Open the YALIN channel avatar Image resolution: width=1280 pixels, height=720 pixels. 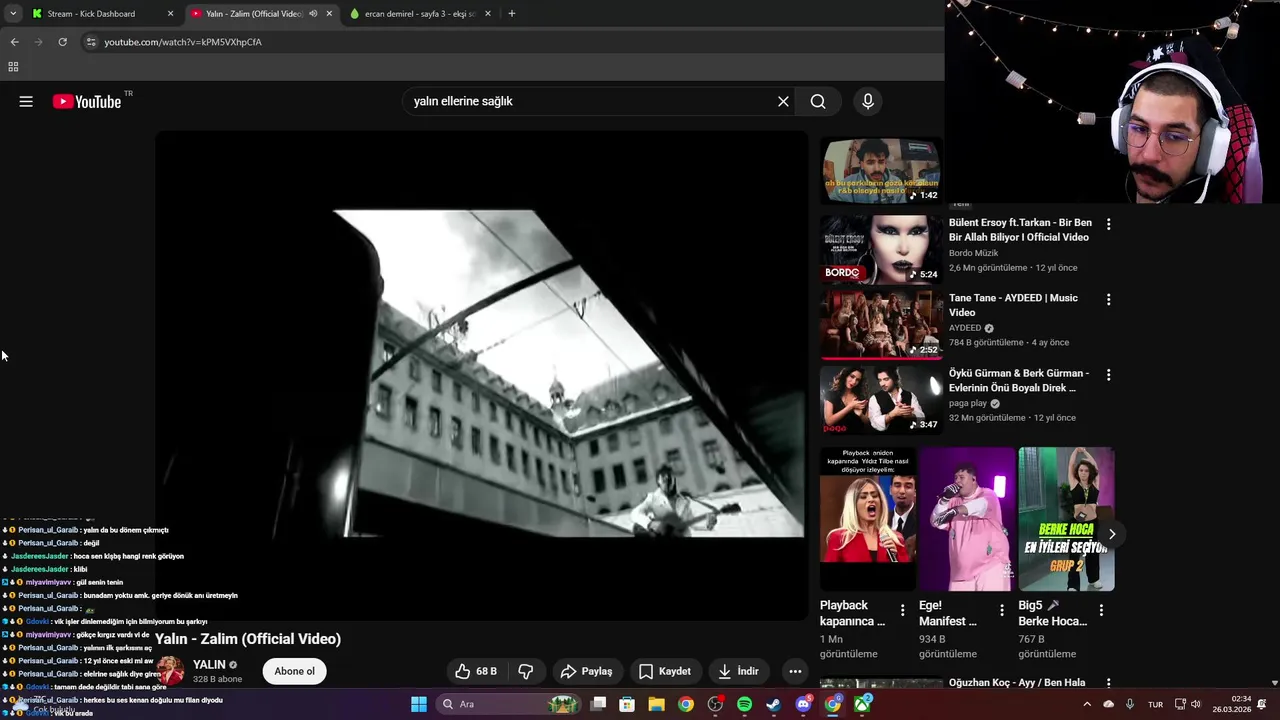(171, 671)
